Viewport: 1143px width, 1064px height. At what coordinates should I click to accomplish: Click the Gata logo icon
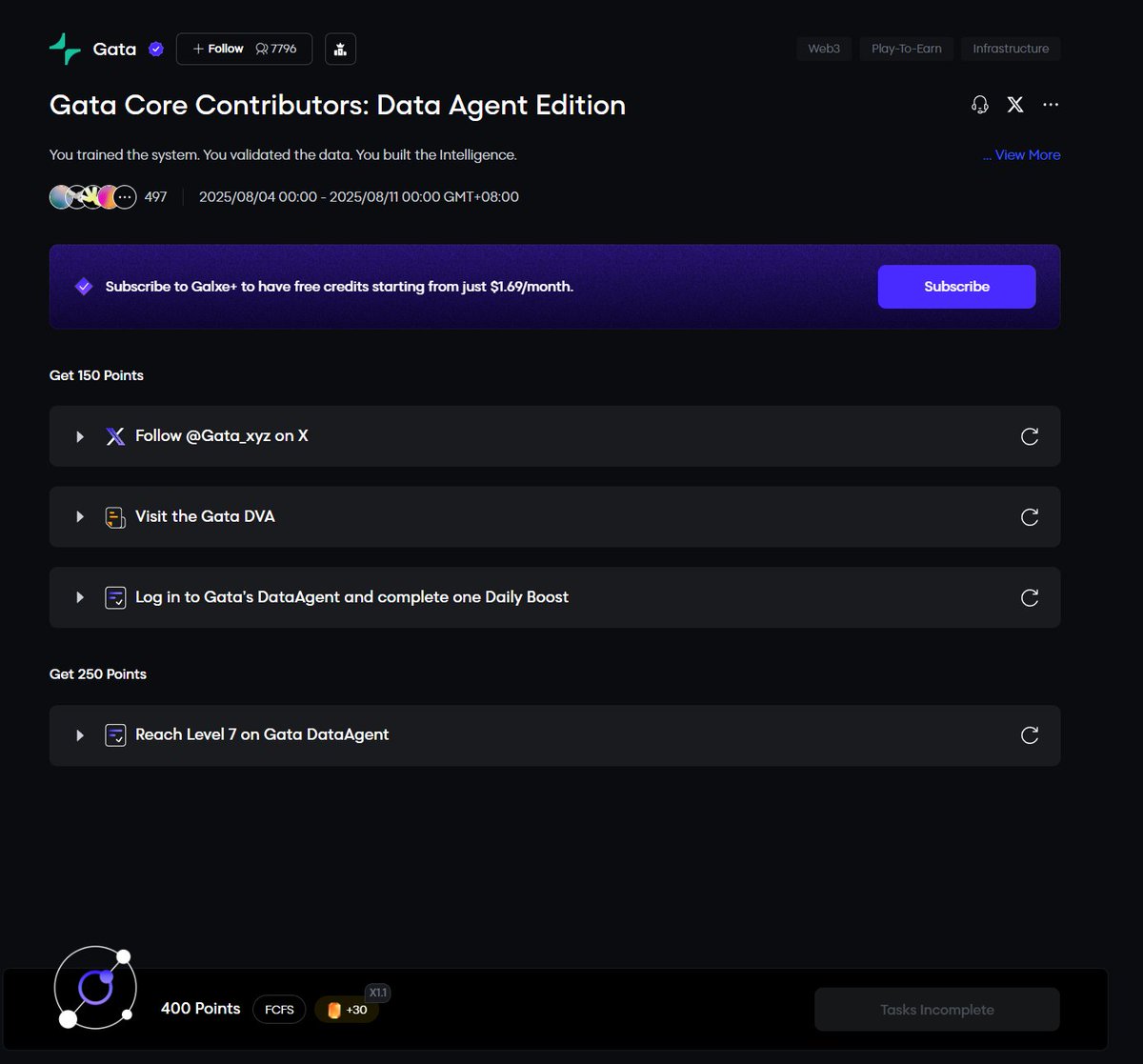pyautogui.click(x=65, y=49)
